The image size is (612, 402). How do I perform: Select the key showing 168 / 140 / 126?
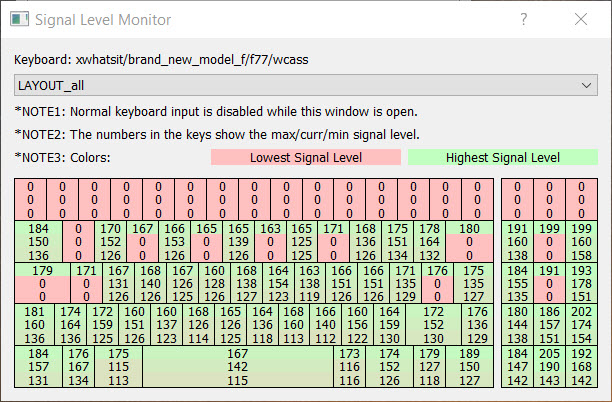coord(151,283)
